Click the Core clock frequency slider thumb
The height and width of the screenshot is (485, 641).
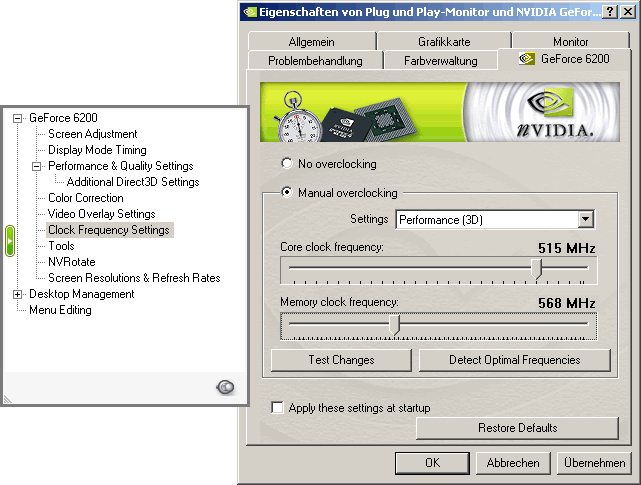tap(536, 269)
